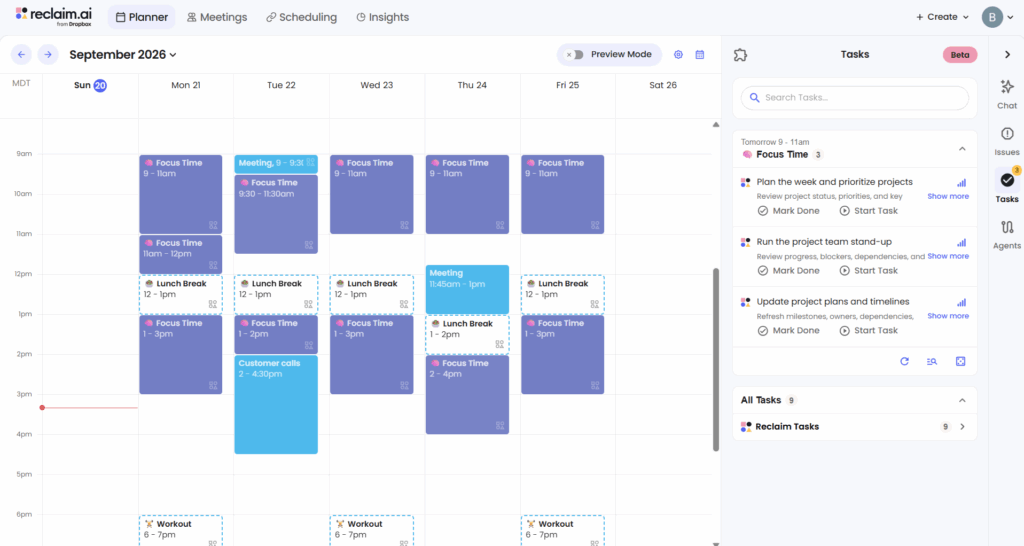Open Thursday Lunch Break 1 - 2pm event
The height and width of the screenshot is (546, 1024).
pyautogui.click(x=467, y=334)
